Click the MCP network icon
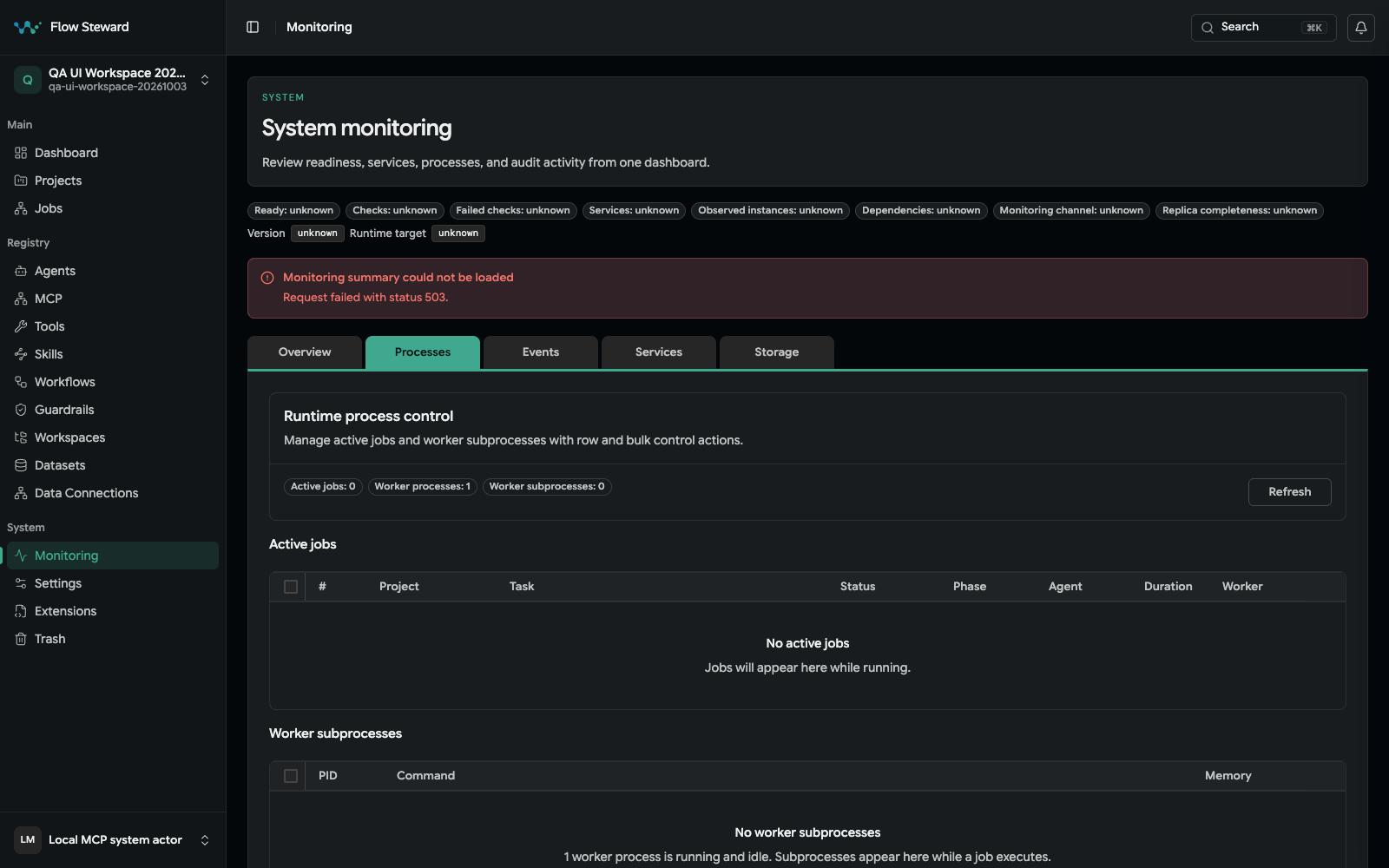This screenshot has width=1389, height=868. (x=21, y=299)
